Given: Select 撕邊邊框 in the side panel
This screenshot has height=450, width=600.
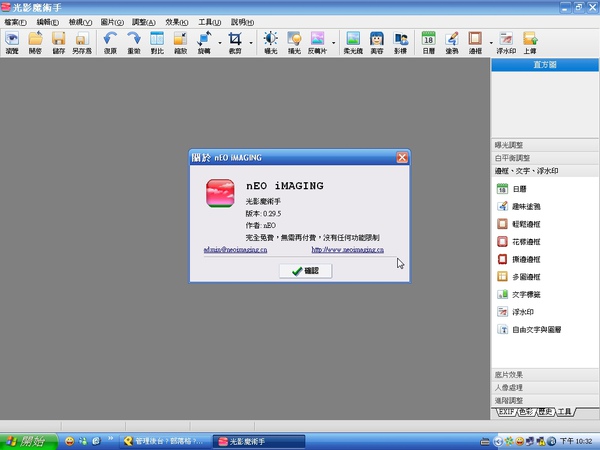Looking at the screenshot, I should (x=518, y=259).
